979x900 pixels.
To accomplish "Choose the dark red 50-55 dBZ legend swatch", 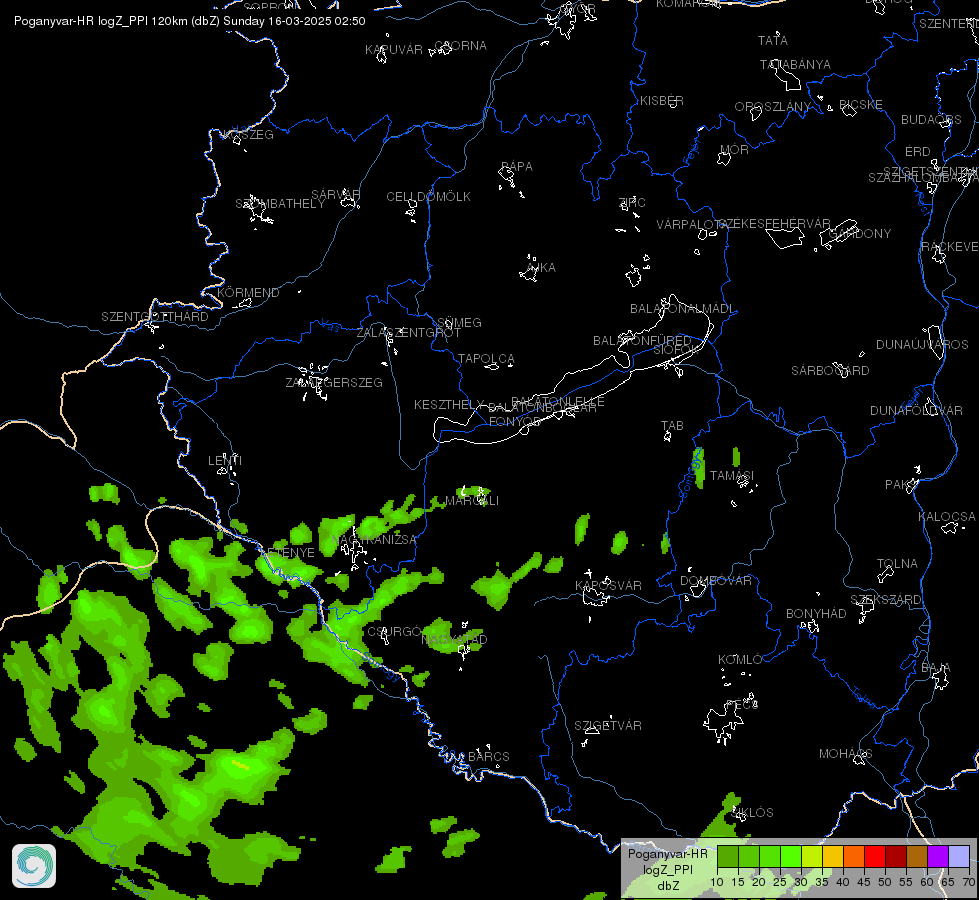I will [896, 856].
